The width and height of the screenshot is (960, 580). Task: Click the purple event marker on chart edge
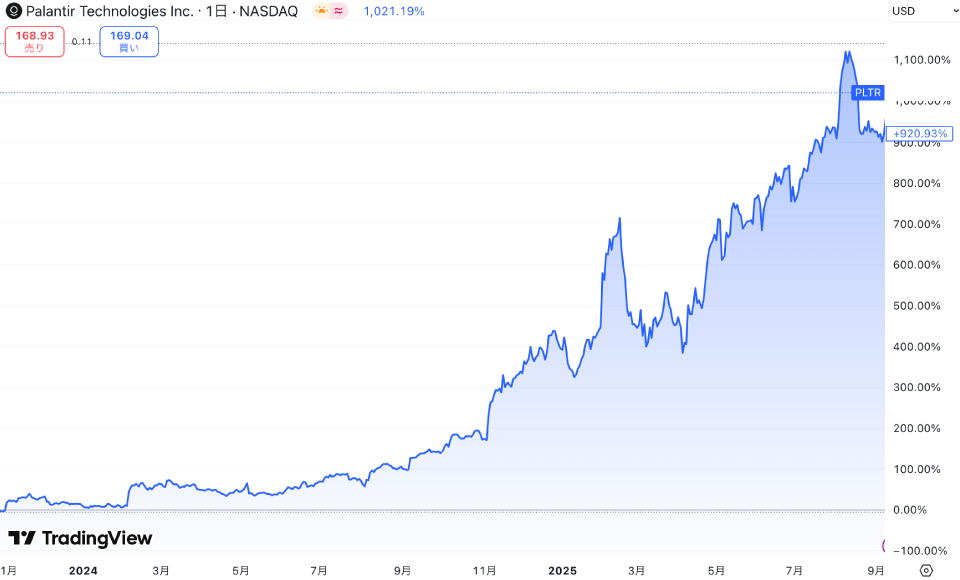pos(883,545)
